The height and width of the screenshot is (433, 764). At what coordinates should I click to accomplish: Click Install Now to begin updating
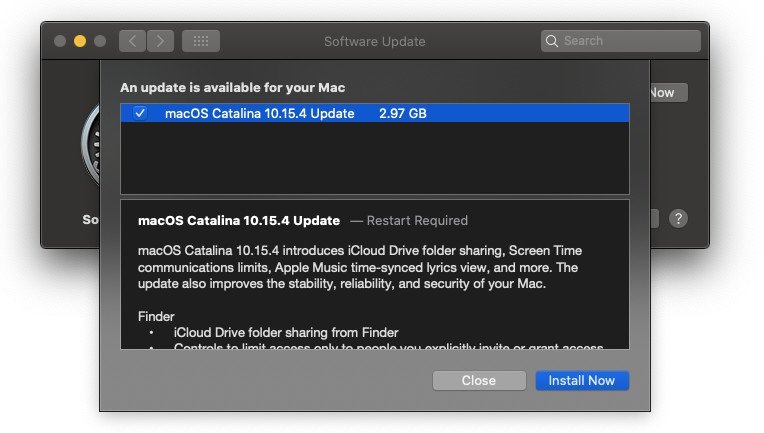(x=582, y=380)
